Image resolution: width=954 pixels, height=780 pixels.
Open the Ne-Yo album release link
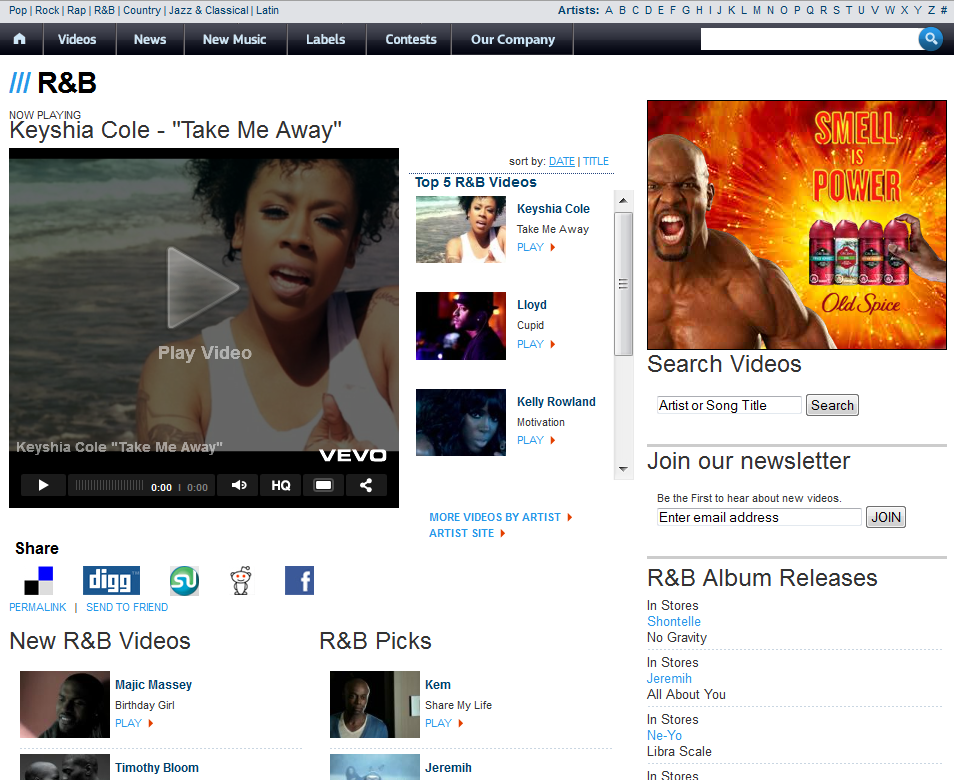pyautogui.click(x=664, y=735)
